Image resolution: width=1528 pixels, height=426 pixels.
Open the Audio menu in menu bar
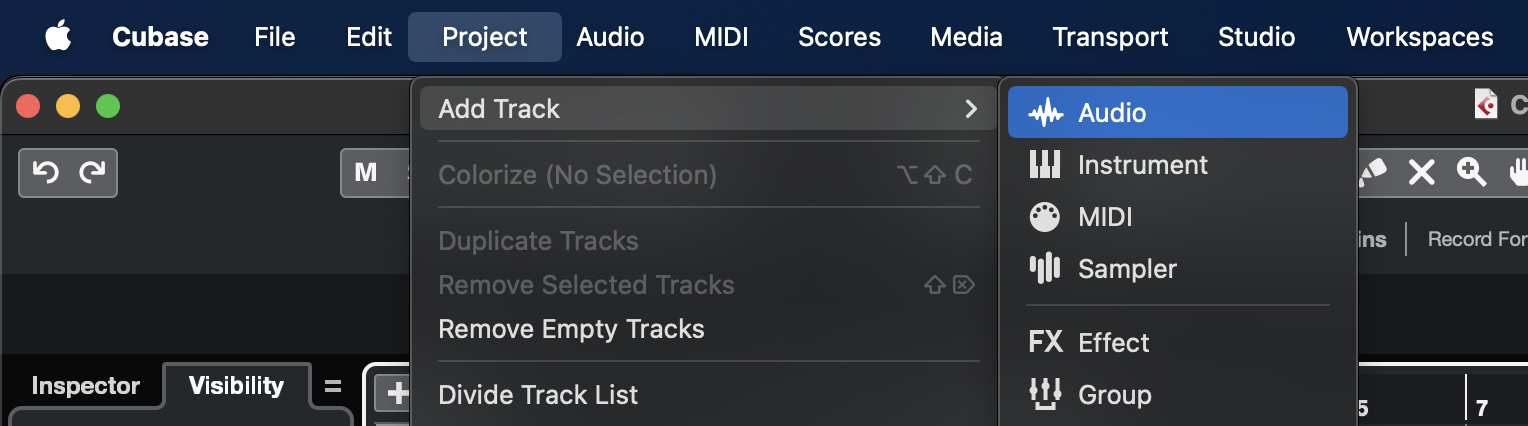click(610, 37)
